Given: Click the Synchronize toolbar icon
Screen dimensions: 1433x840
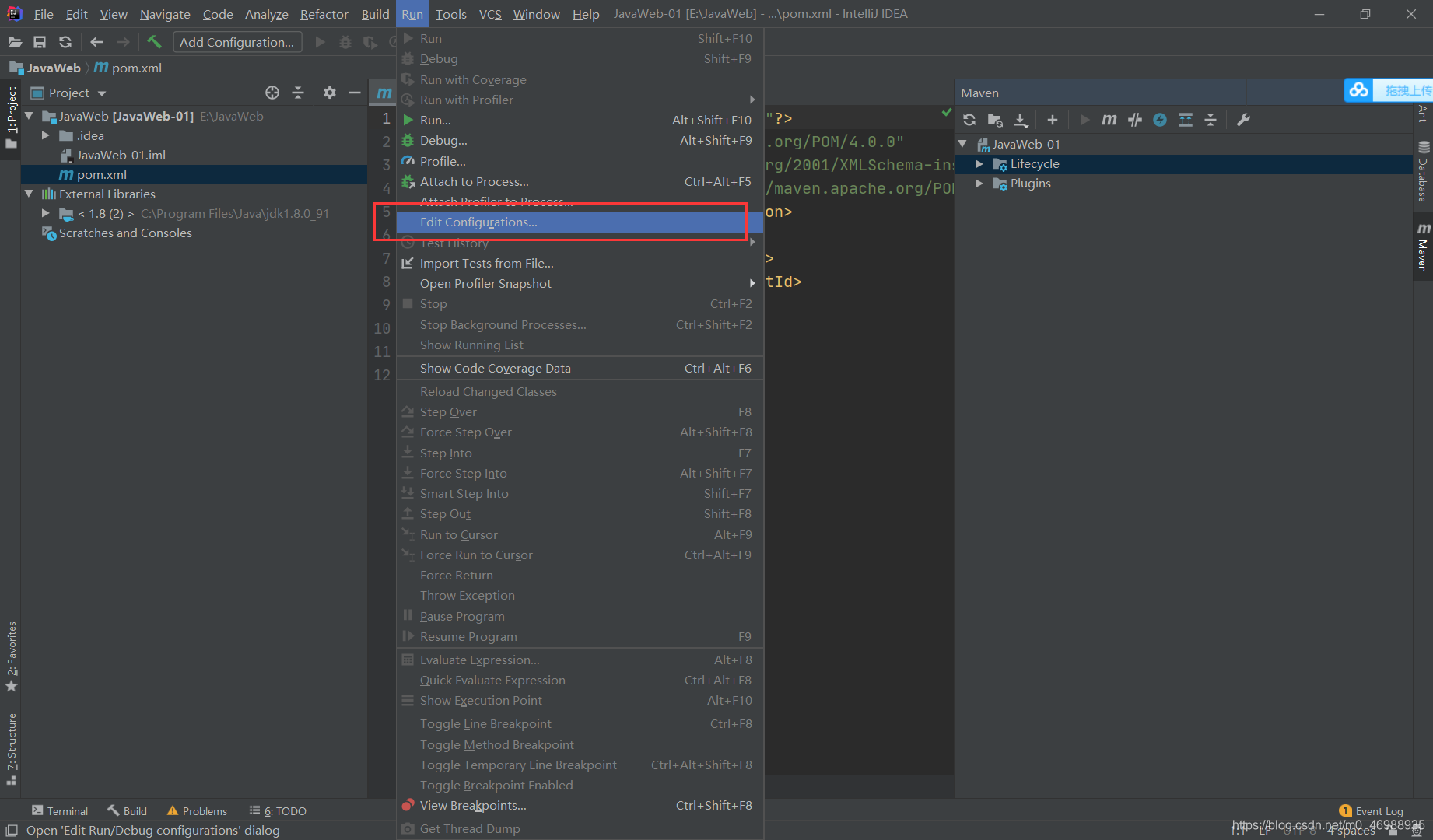Looking at the screenshot, I should point(65,42).
